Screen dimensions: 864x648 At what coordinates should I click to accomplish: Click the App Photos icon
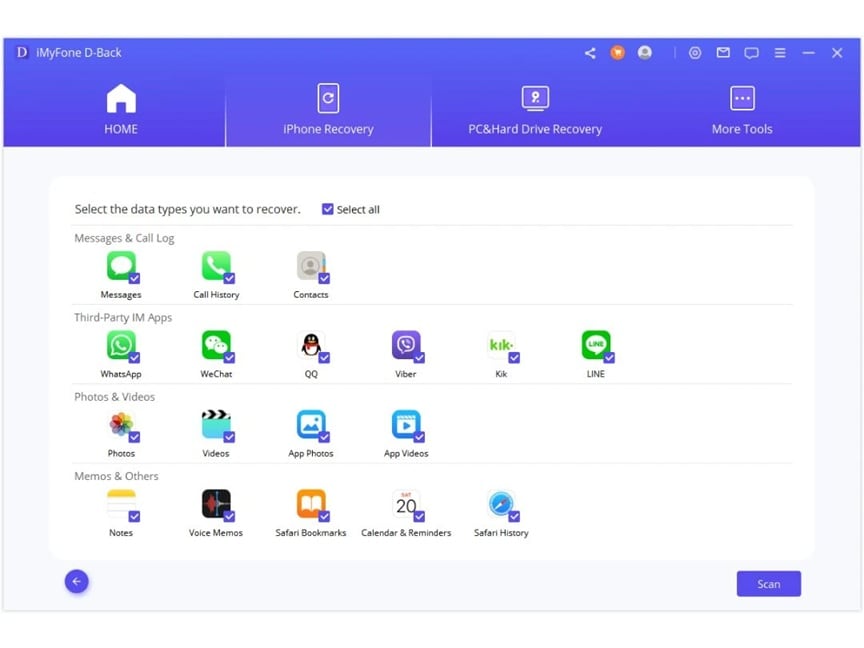coord(311,425)
